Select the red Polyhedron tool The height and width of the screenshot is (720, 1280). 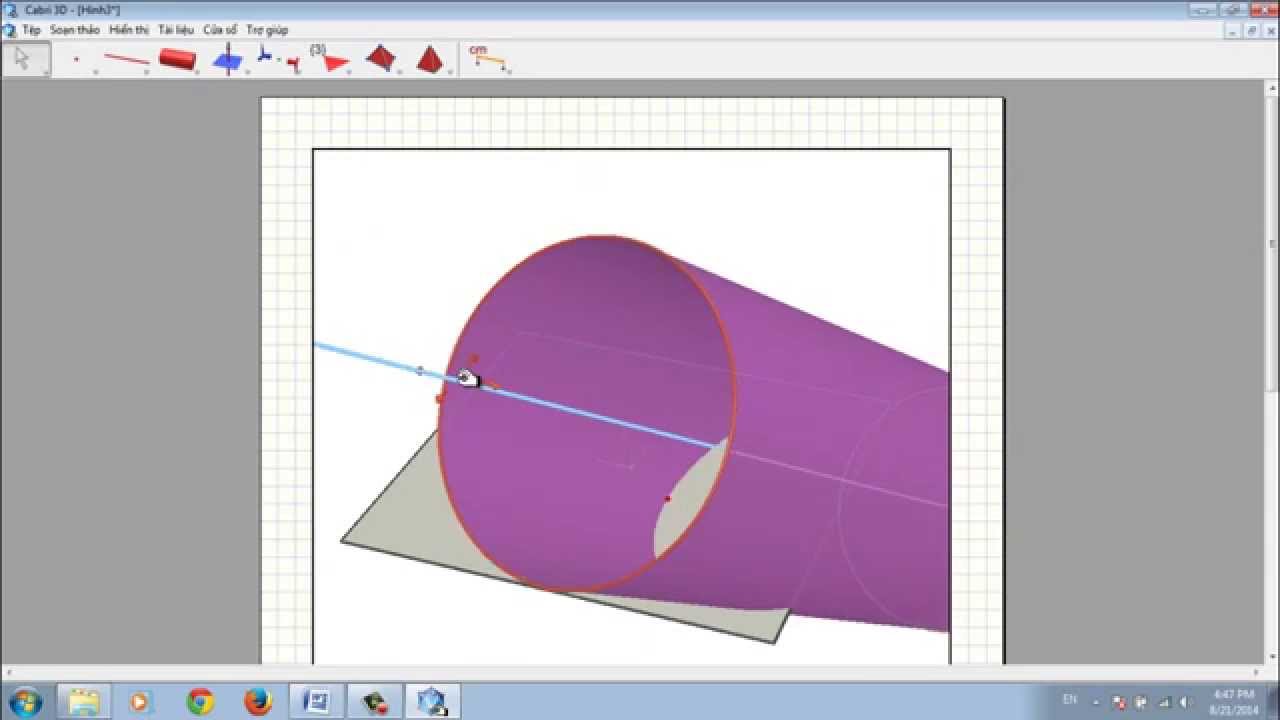tap(380, 58)
